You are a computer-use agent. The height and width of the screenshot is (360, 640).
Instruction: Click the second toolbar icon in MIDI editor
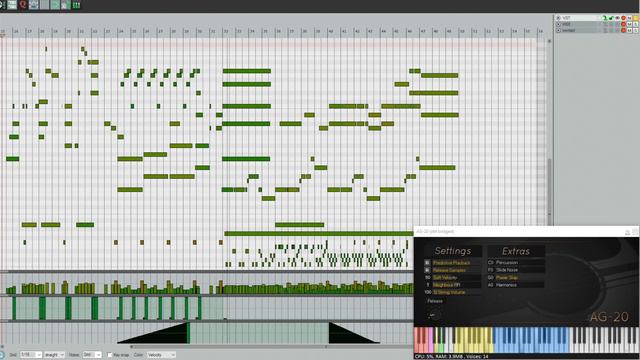(x=12, y=4)
